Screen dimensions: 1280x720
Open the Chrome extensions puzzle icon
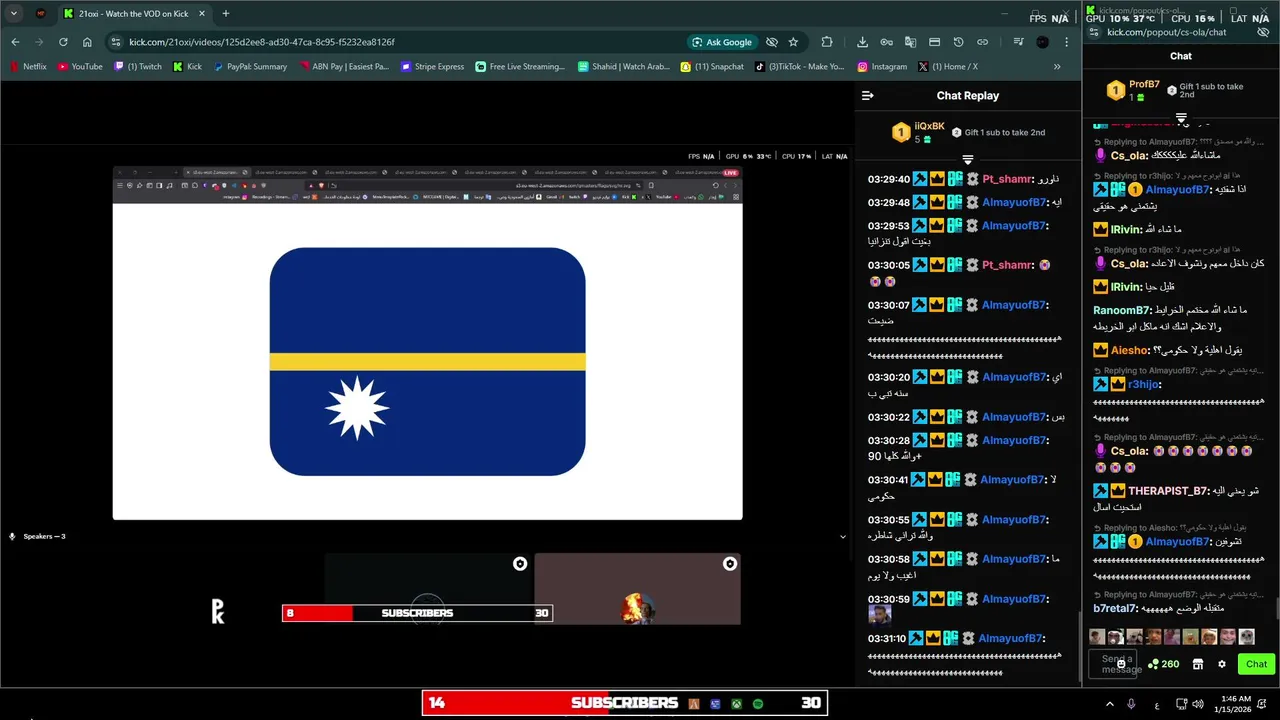[827, 42]
